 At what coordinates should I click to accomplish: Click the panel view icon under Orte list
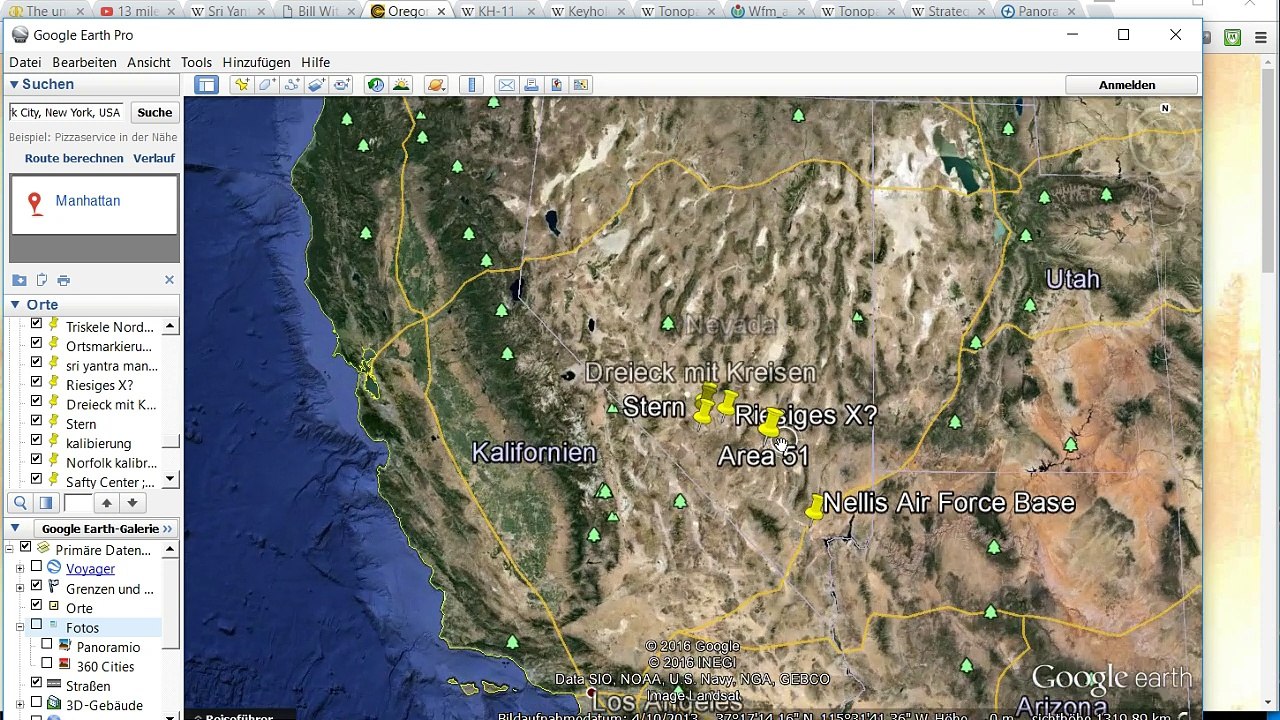click(46, 503)
